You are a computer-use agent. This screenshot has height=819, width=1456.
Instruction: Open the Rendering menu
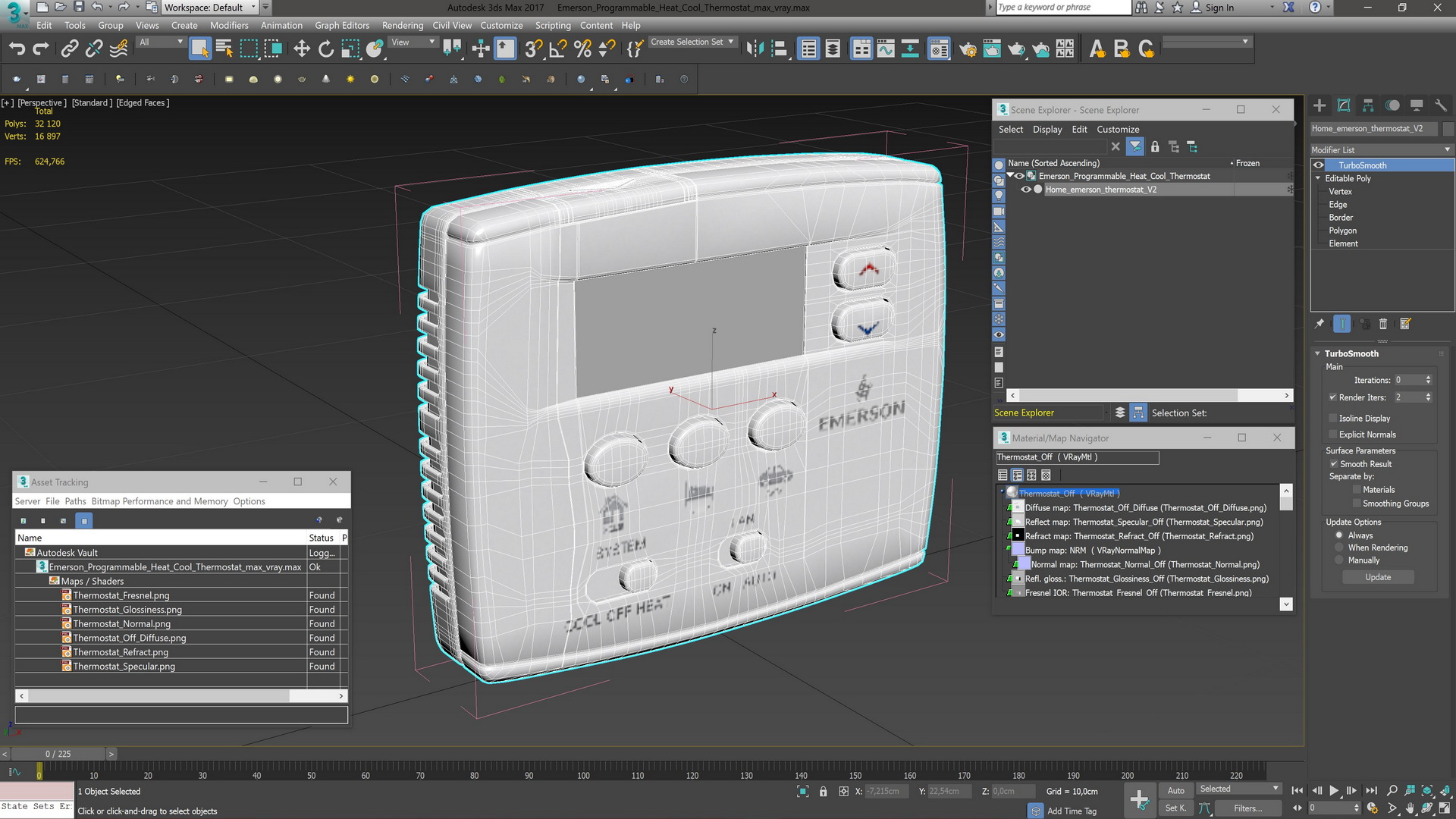click(x=403, y=25)
